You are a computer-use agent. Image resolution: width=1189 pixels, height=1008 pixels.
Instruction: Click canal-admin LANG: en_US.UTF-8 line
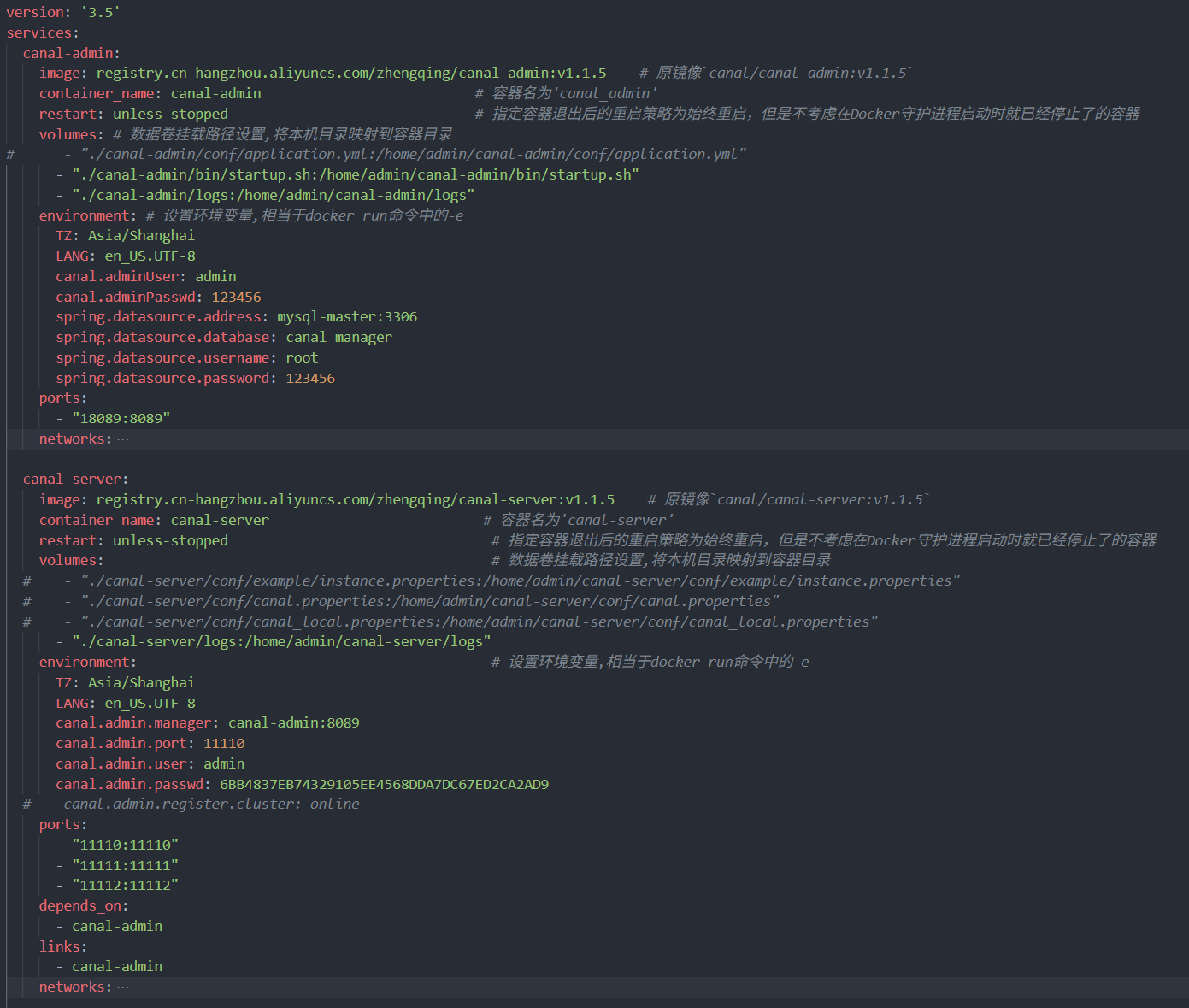[126, 256]
